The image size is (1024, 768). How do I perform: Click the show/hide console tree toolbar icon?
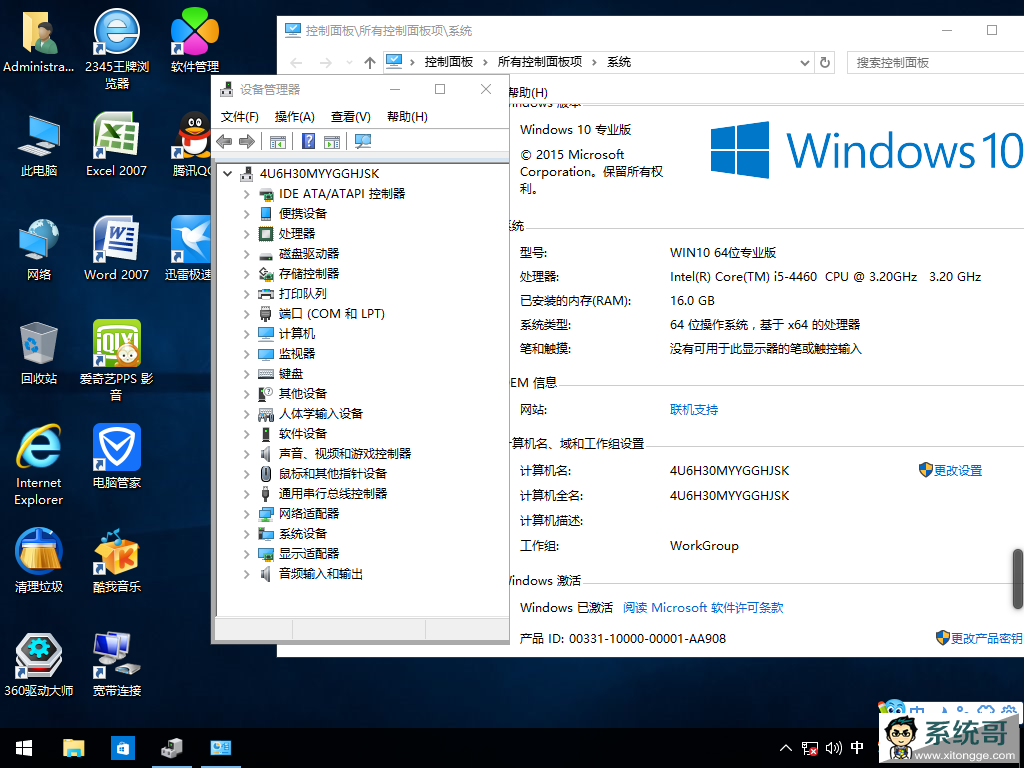[278, 141]
